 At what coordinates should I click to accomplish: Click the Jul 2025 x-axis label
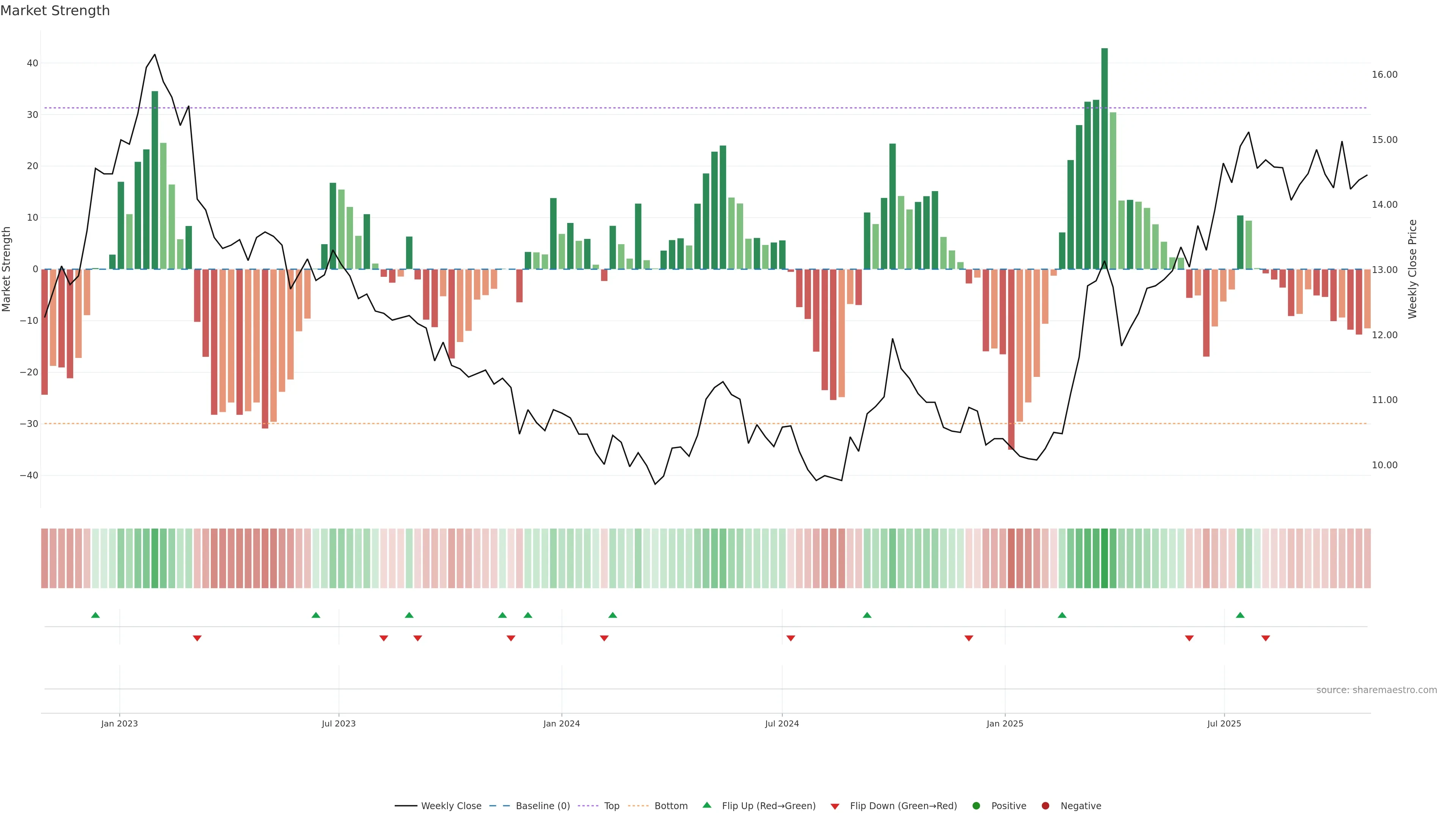(1224, 723)
